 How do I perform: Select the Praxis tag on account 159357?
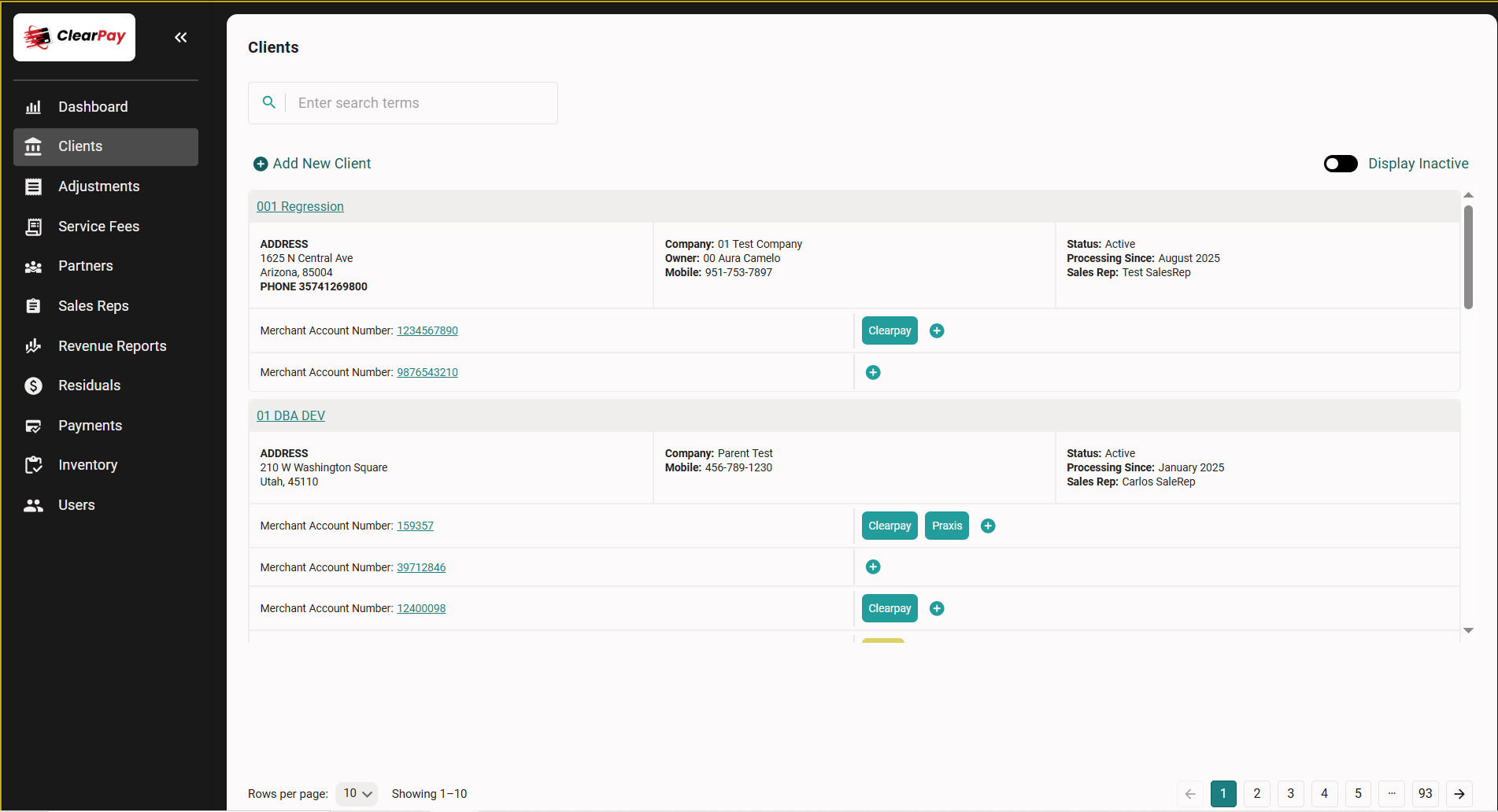tap(946, 526)
